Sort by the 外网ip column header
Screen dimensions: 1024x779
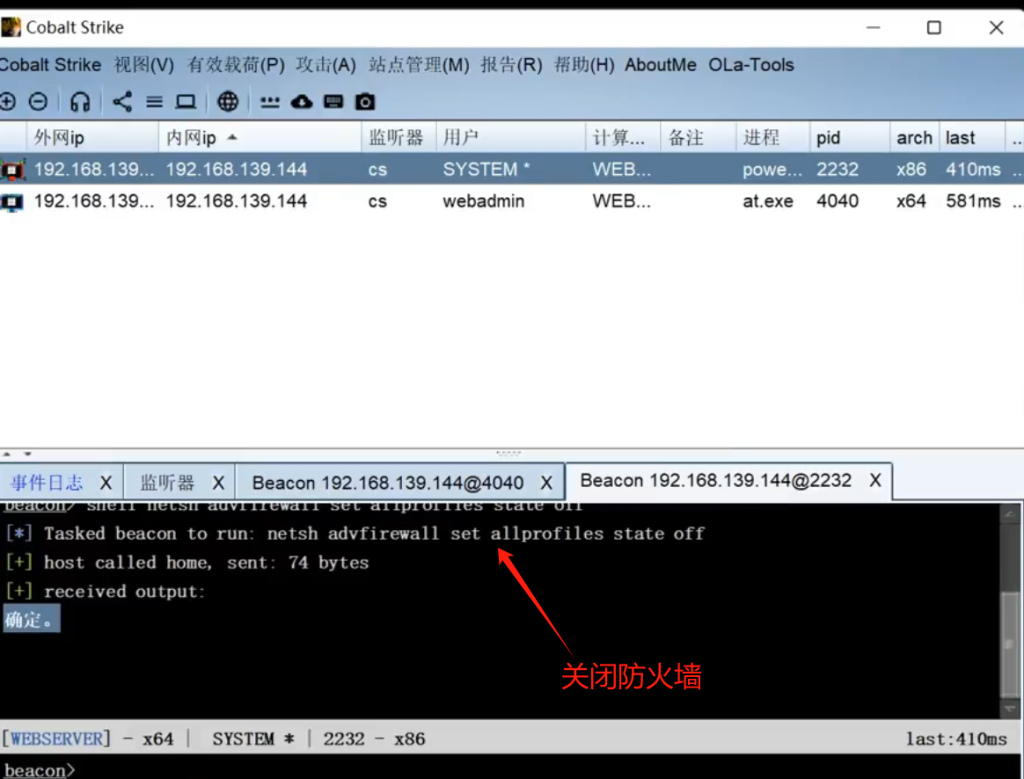[92, 138]
